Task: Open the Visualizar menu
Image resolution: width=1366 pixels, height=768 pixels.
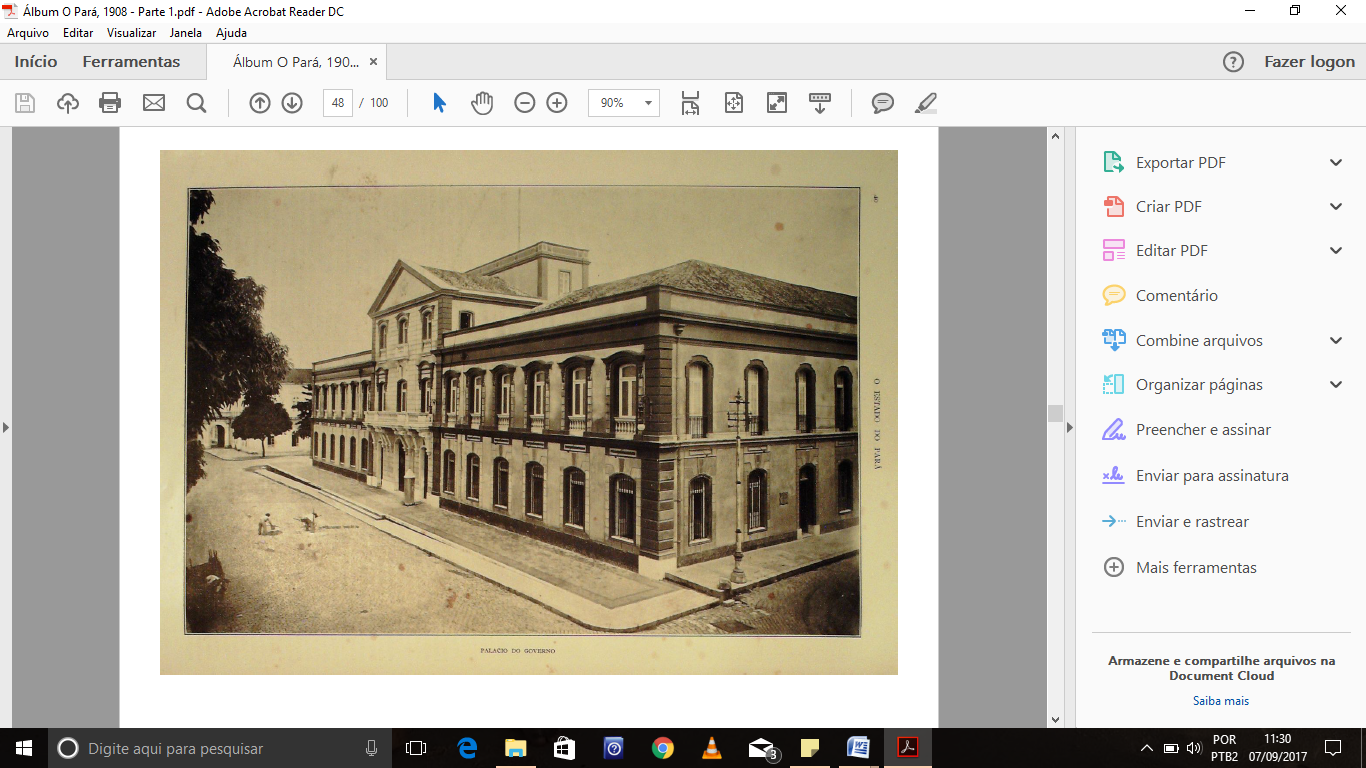Action: [x=131, y=33]
